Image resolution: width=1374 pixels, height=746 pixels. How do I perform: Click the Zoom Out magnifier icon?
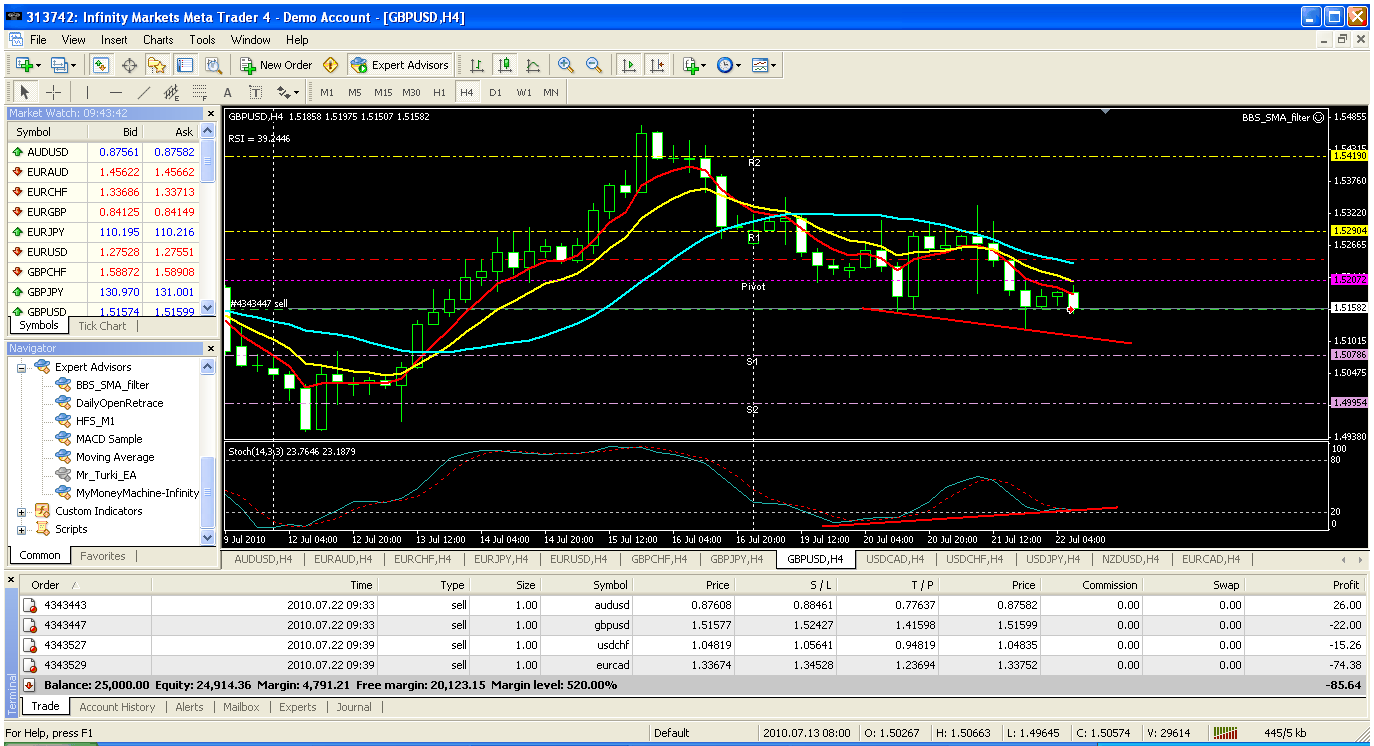pyautogui.click(x=594, y=65)
